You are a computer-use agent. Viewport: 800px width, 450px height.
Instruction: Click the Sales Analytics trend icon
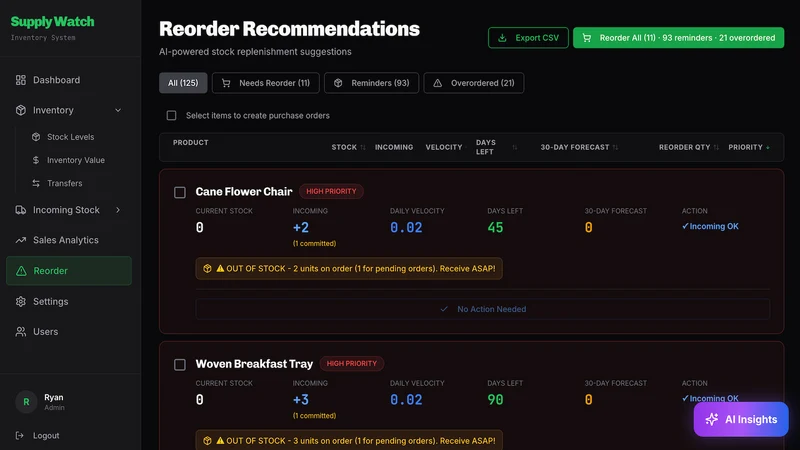(x=21, y=240)
